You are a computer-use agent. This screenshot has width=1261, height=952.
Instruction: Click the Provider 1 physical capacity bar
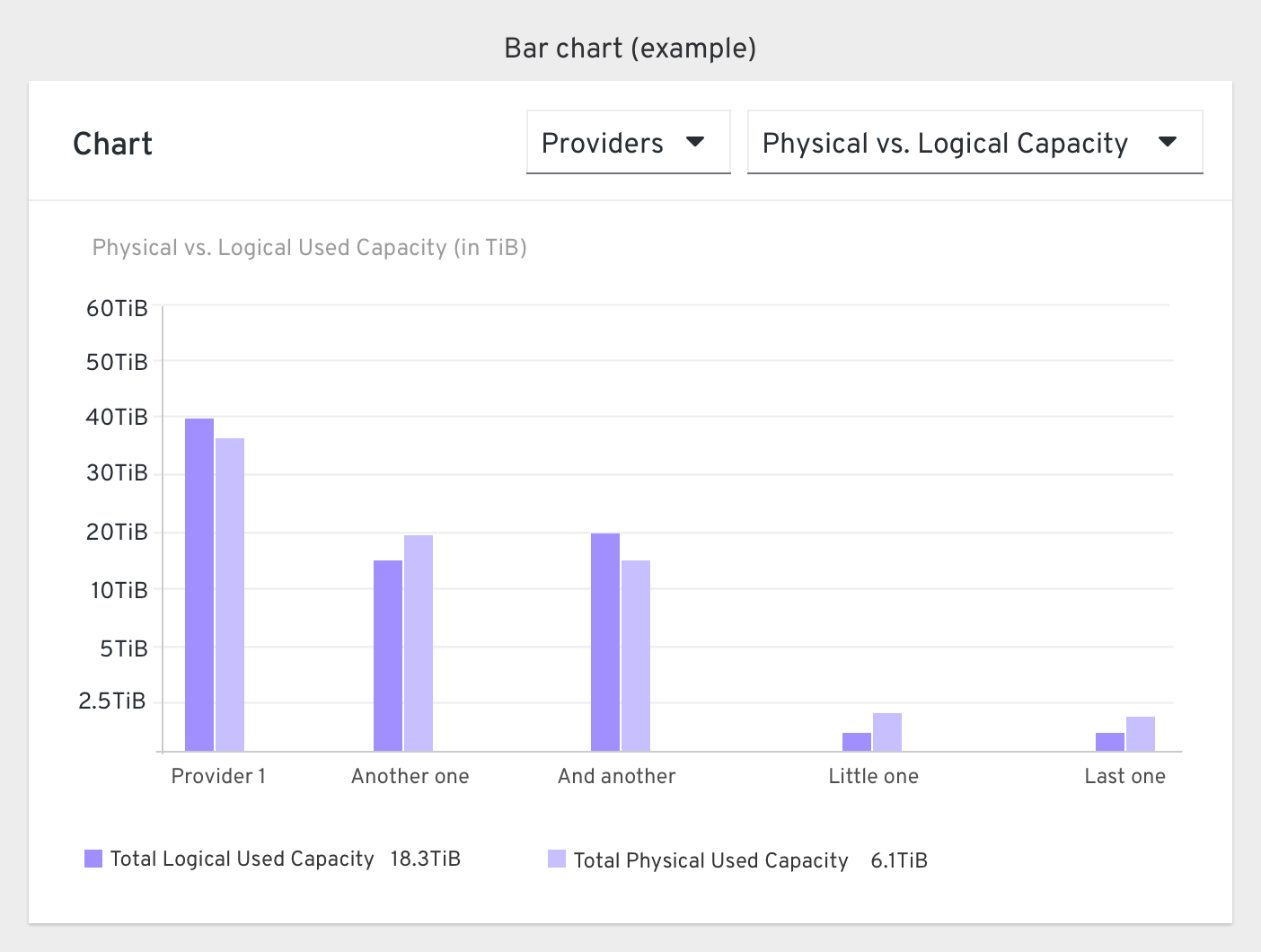[230, 595]
